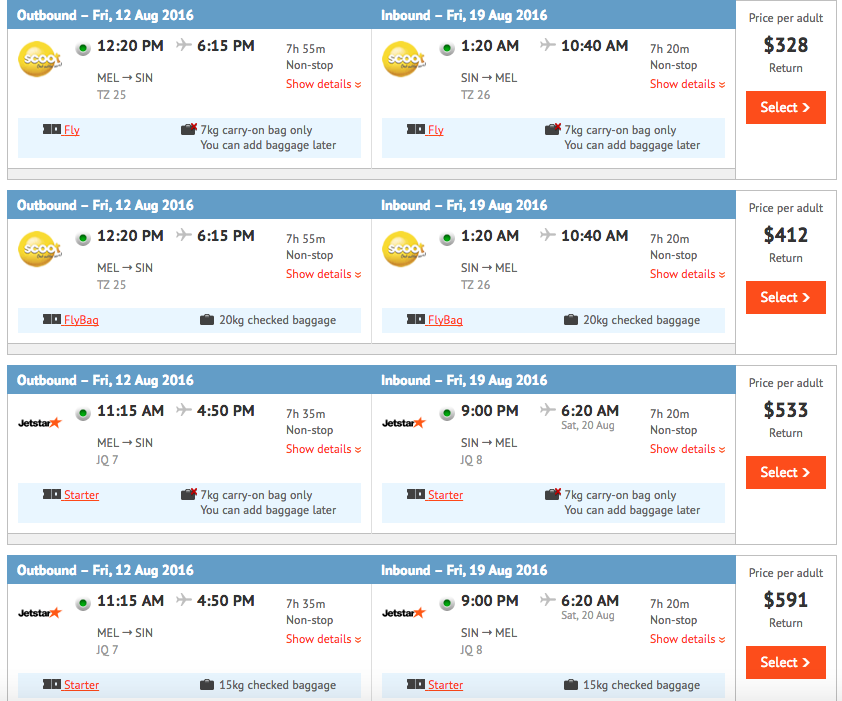
Task: Click no-baggage suitcase icon in first outbound fare
Action: (x=188, y=129)
